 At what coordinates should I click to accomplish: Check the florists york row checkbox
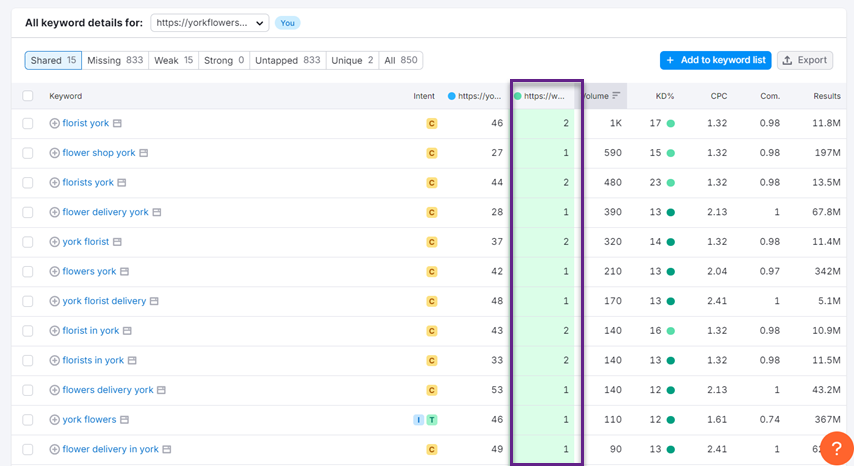click(x=28, y=183)
